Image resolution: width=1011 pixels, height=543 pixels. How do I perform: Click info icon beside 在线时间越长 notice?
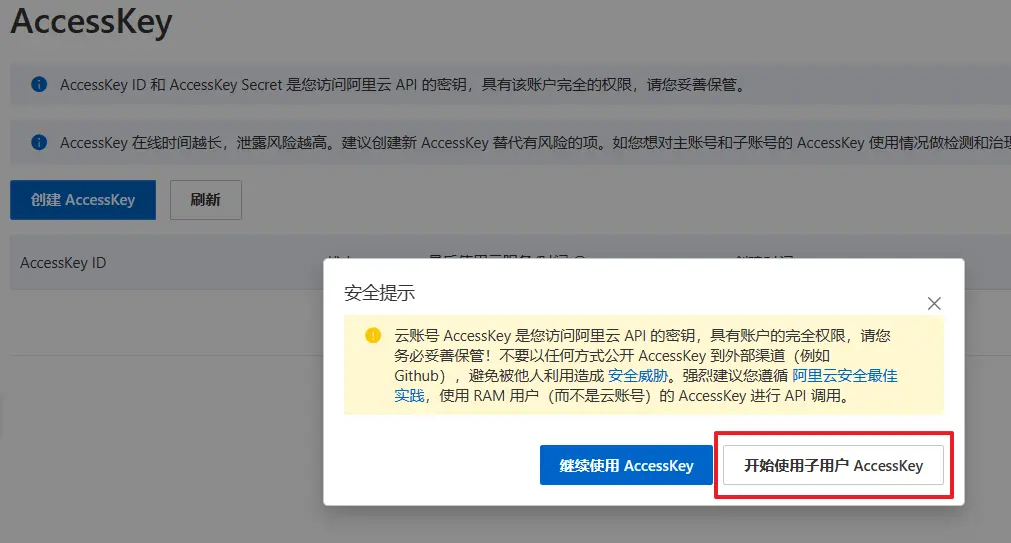[x=39, y=143]
